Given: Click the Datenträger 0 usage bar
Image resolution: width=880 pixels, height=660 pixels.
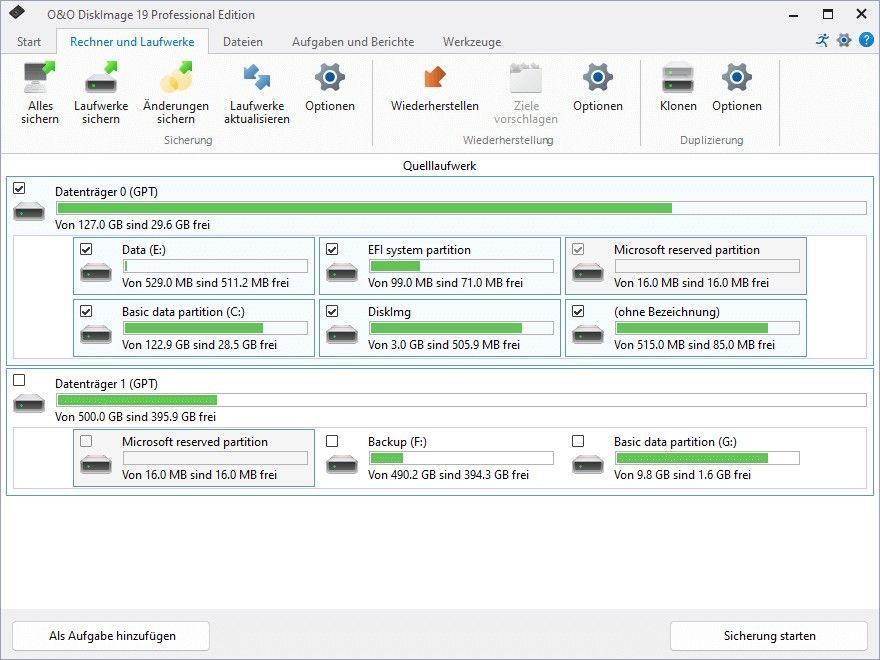Looking at the screenshot, I should 461,208.
